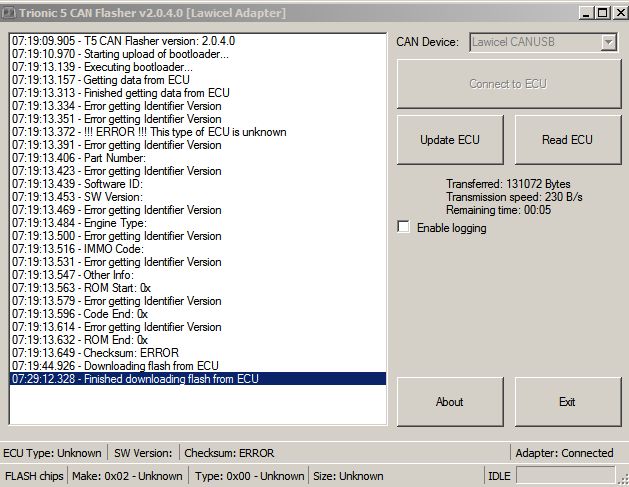Click the 'ECU Type: Unknown' status entry
This screenshot has width=629, height=487.
(52, 453)
